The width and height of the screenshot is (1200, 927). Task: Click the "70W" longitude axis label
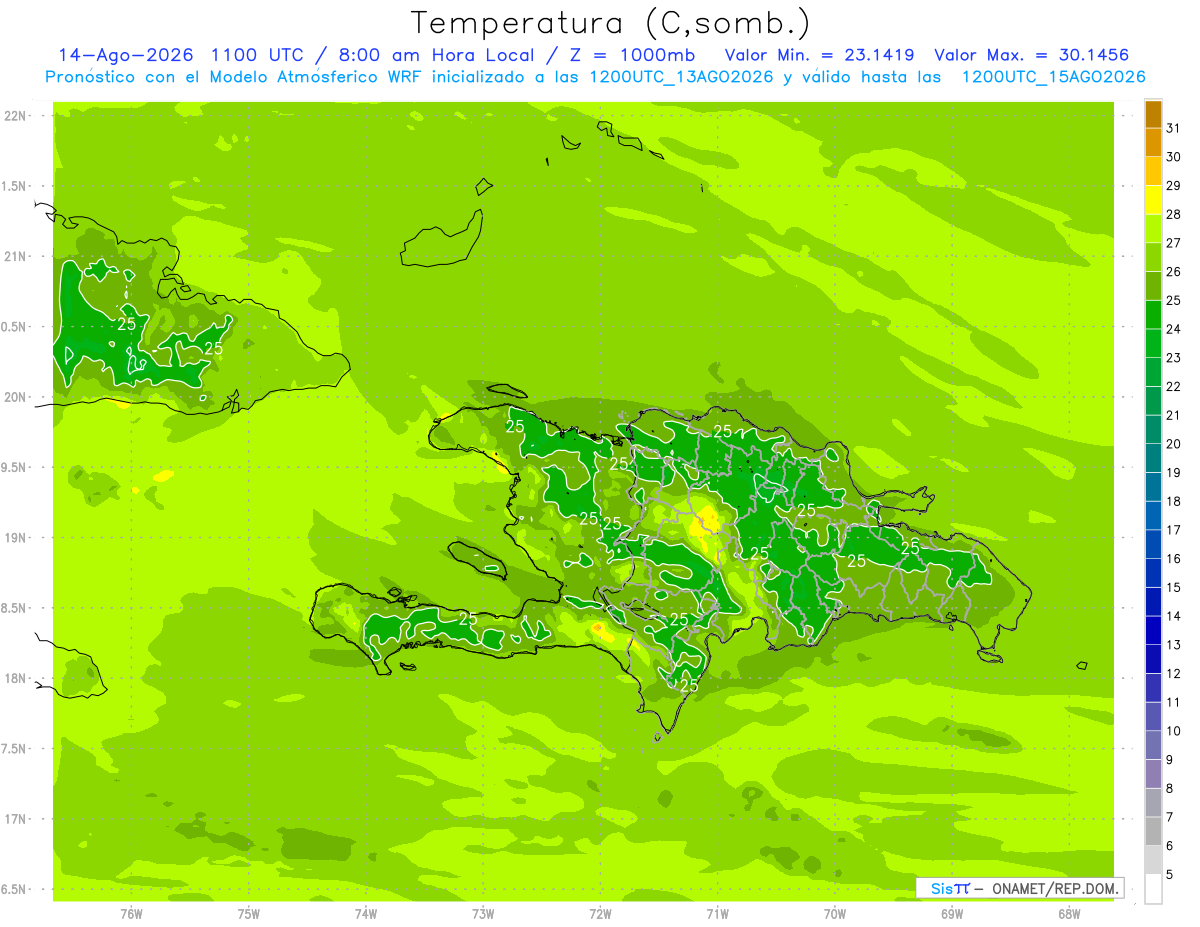tap(834, 914)
